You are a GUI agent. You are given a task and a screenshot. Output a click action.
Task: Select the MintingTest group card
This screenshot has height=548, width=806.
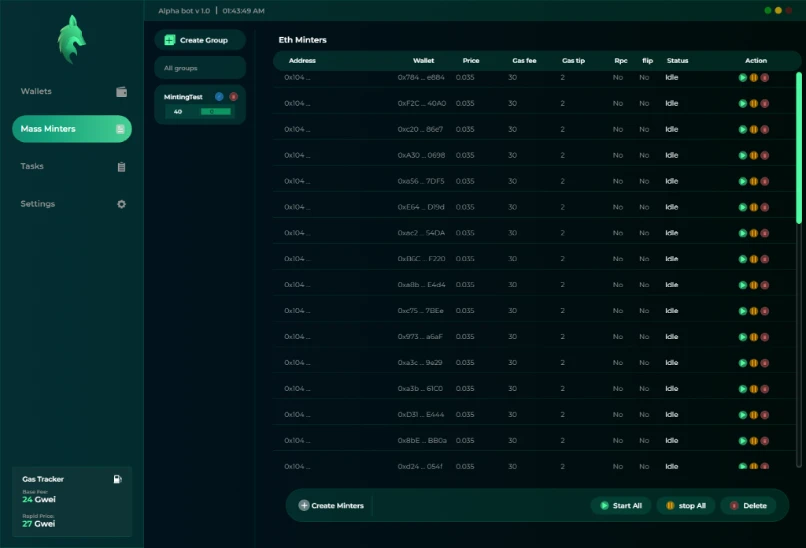(200, 104)
